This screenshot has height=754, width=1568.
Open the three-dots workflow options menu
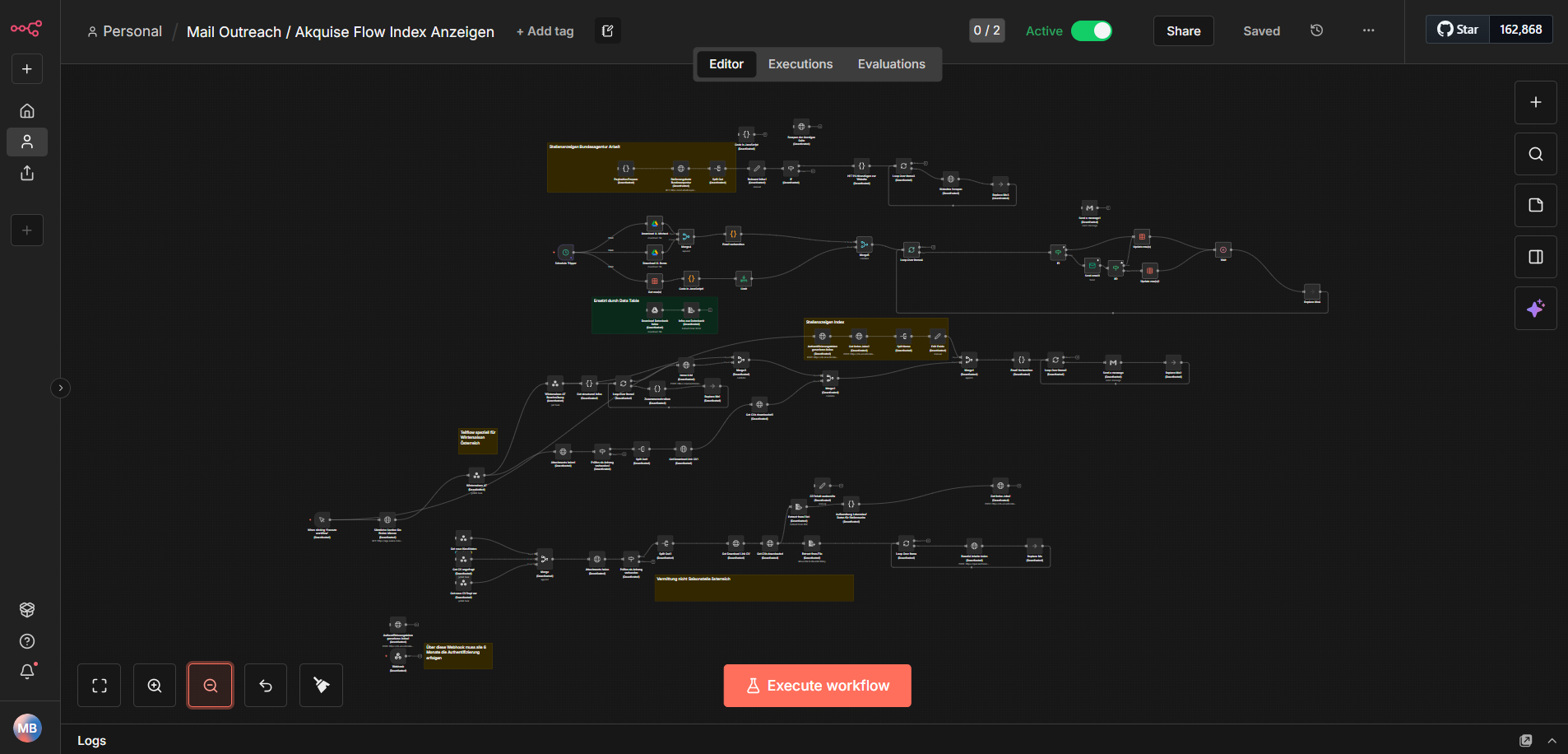pyautogui.click(x=1368, y=30)
